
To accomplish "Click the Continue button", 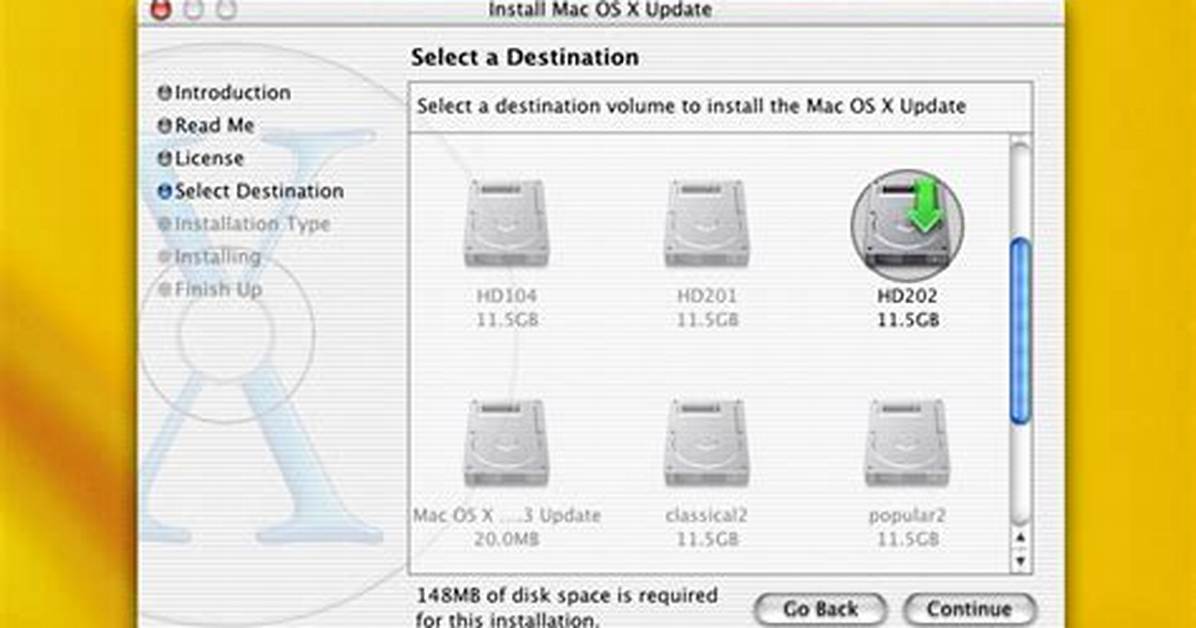I will click(969, 609).
